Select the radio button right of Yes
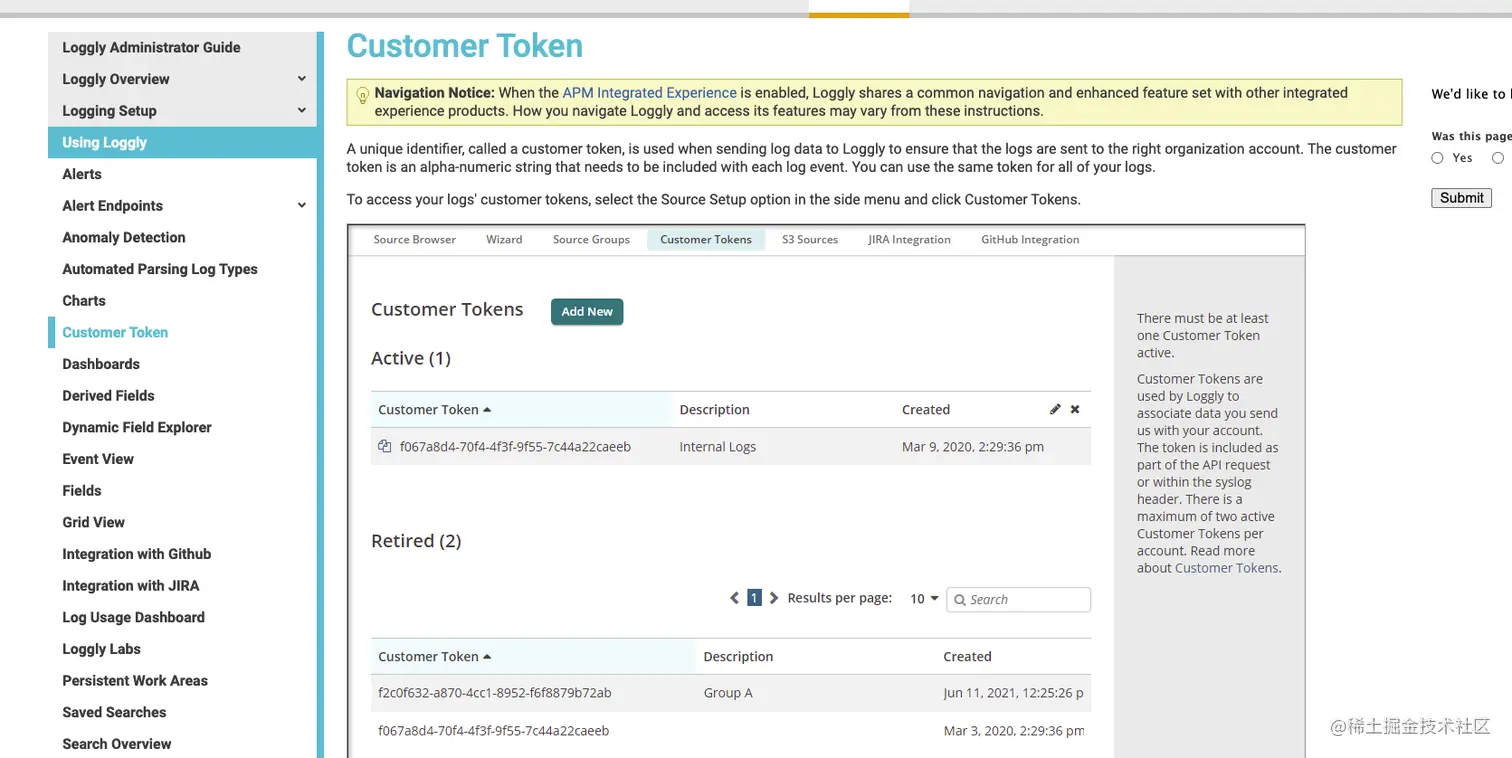 click(1497, 158)
